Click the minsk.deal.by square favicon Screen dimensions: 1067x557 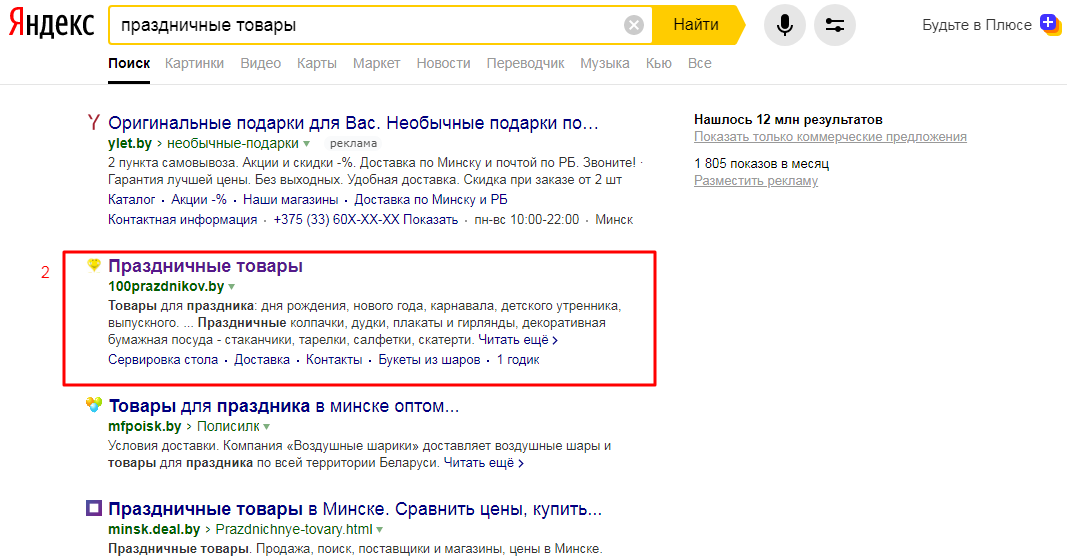point(93,508)
